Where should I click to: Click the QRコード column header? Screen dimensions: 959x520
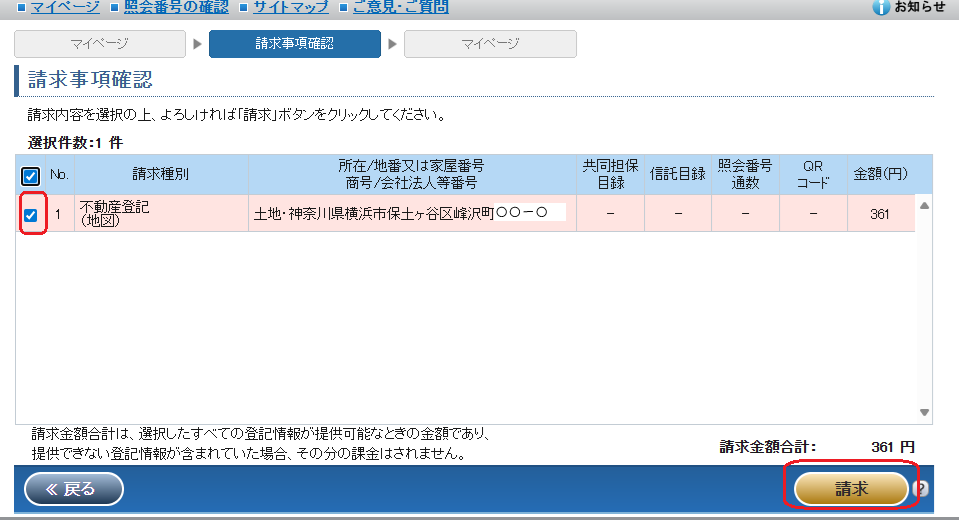813,174
